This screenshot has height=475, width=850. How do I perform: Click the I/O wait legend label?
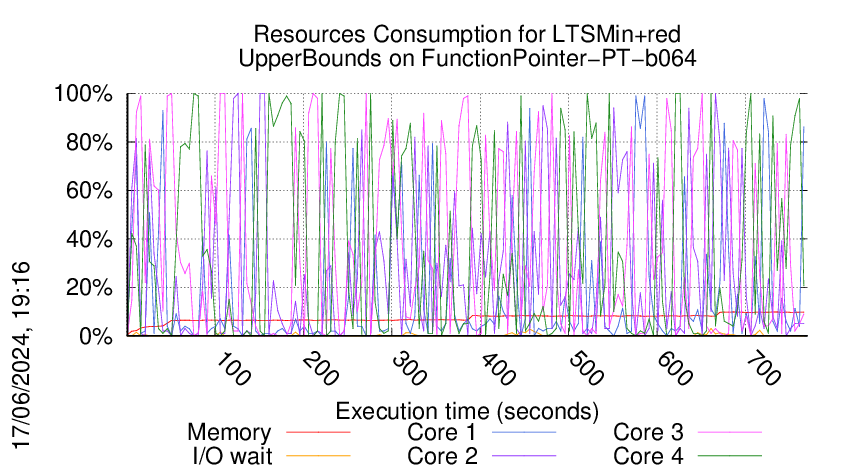(233, 457)
